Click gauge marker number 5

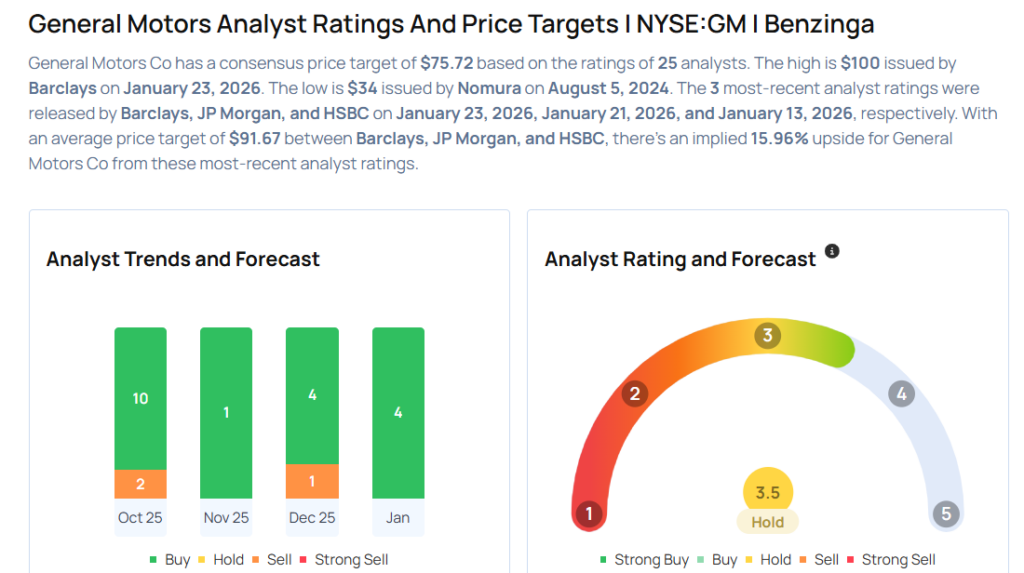click(x=945, y=515)
